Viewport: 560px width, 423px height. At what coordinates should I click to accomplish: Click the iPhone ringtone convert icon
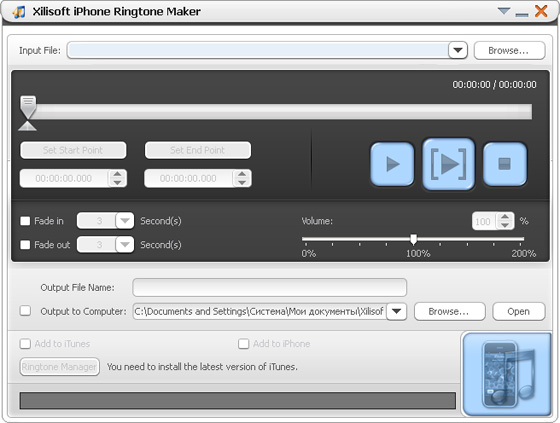(x=506, y=374)
